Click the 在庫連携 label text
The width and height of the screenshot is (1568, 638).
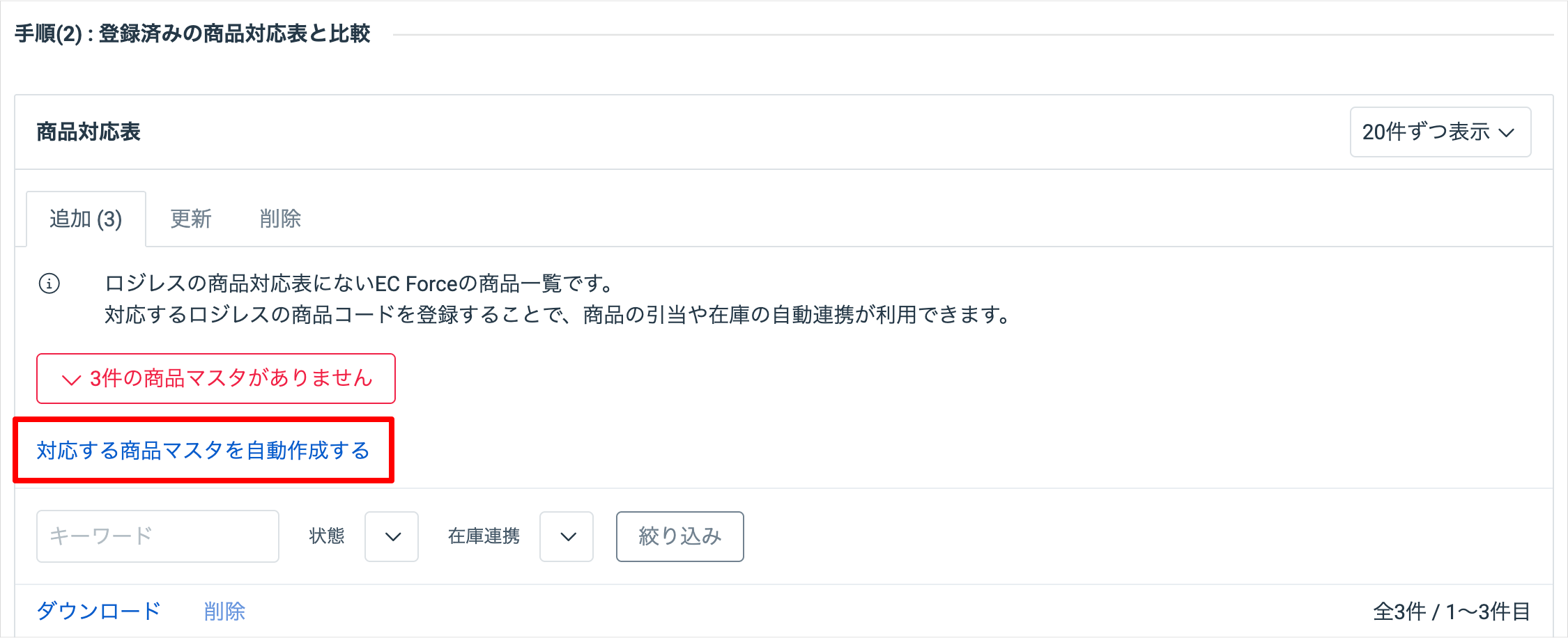tap(484, 536)
